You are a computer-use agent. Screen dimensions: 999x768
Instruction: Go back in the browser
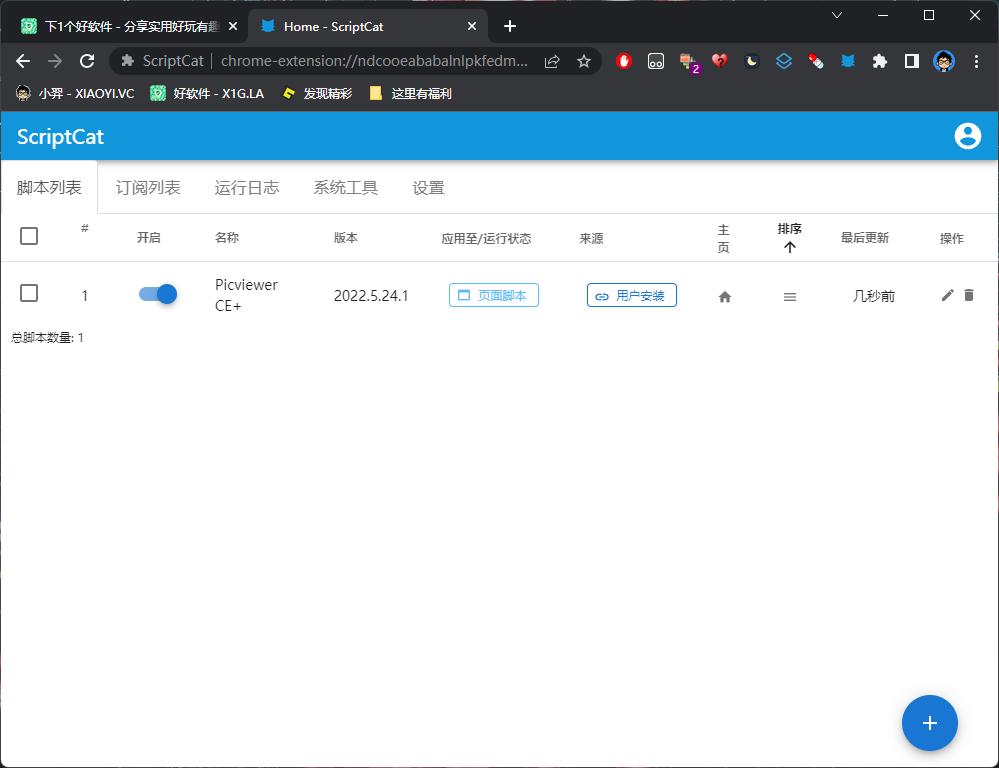pyautogui.click(x=23, y=61)
